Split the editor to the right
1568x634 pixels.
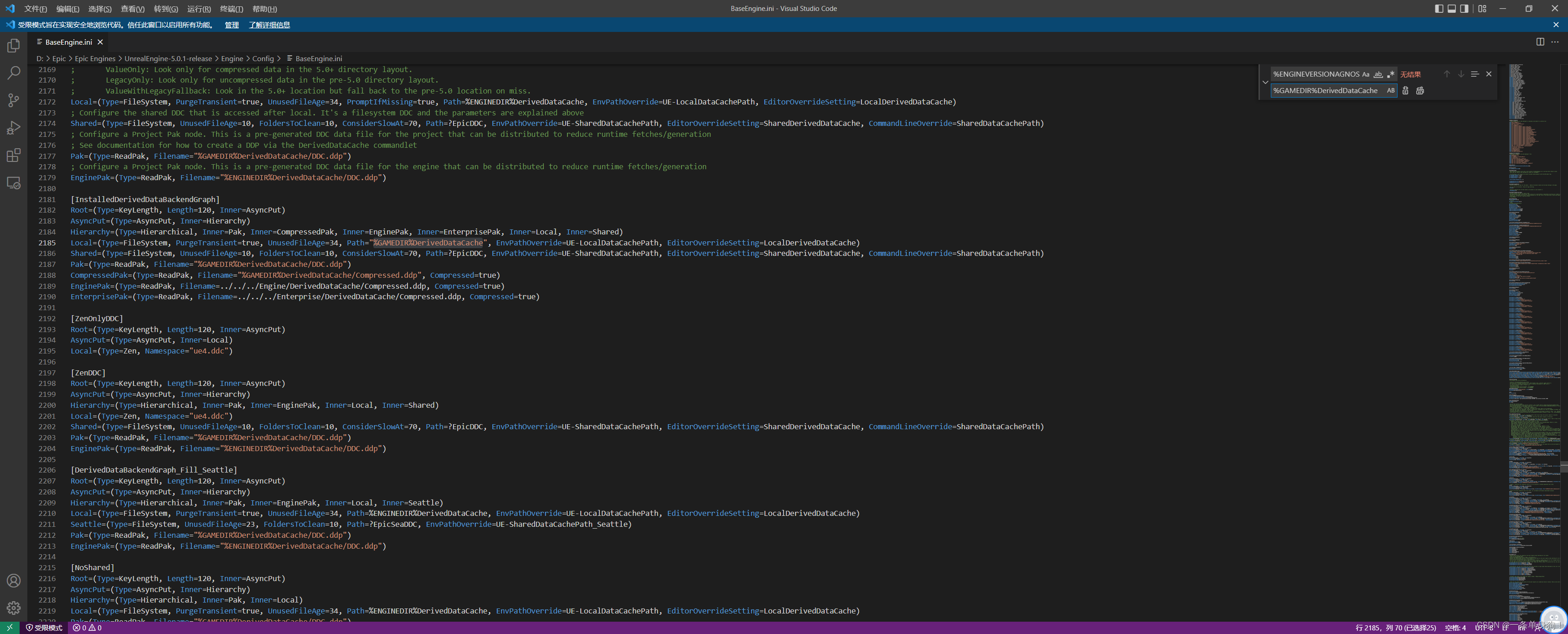tap(1540, 42)
